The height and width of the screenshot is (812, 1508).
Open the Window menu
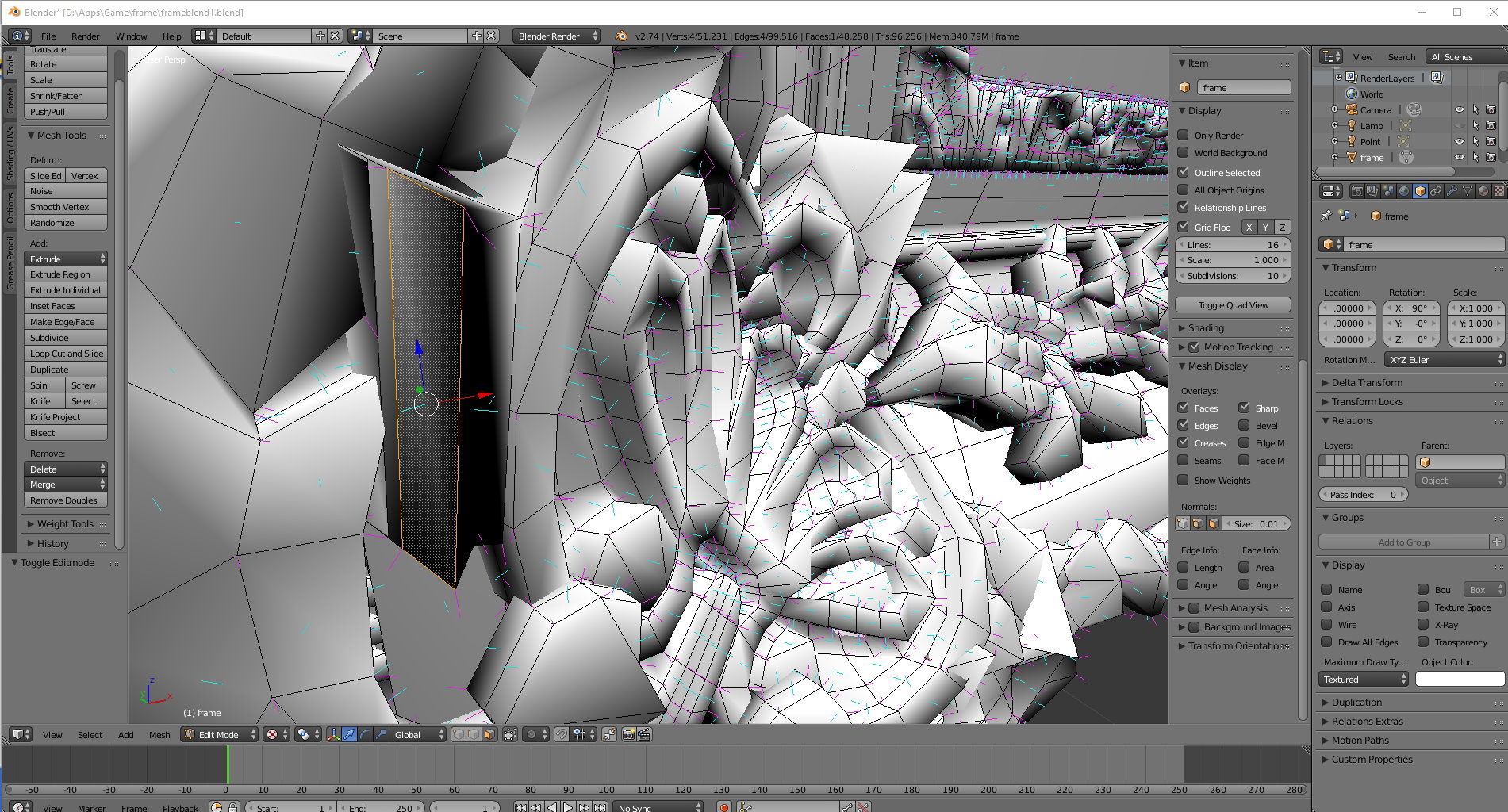point(131,36)
